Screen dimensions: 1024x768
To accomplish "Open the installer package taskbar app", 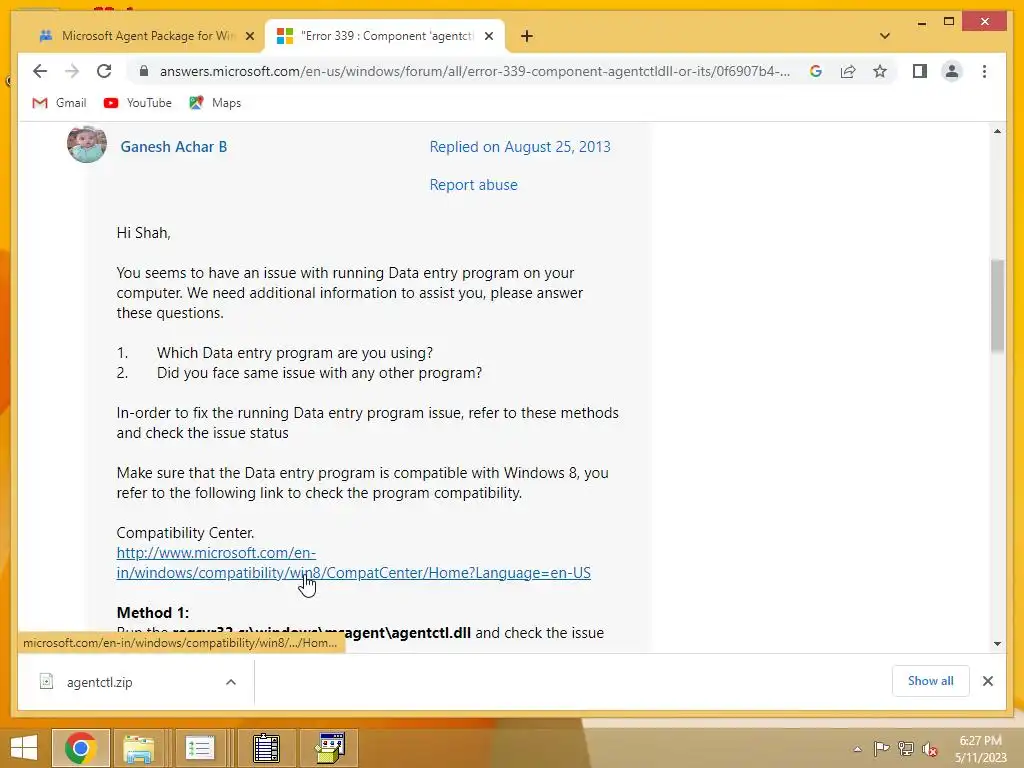I will [x=330, y=747].
